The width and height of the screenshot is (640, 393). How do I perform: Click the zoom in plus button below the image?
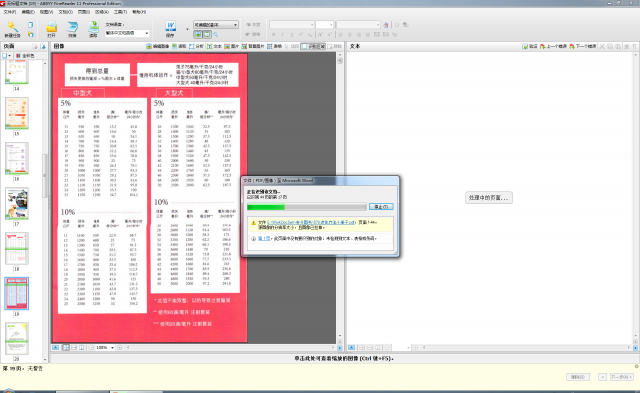coord(120,348)
